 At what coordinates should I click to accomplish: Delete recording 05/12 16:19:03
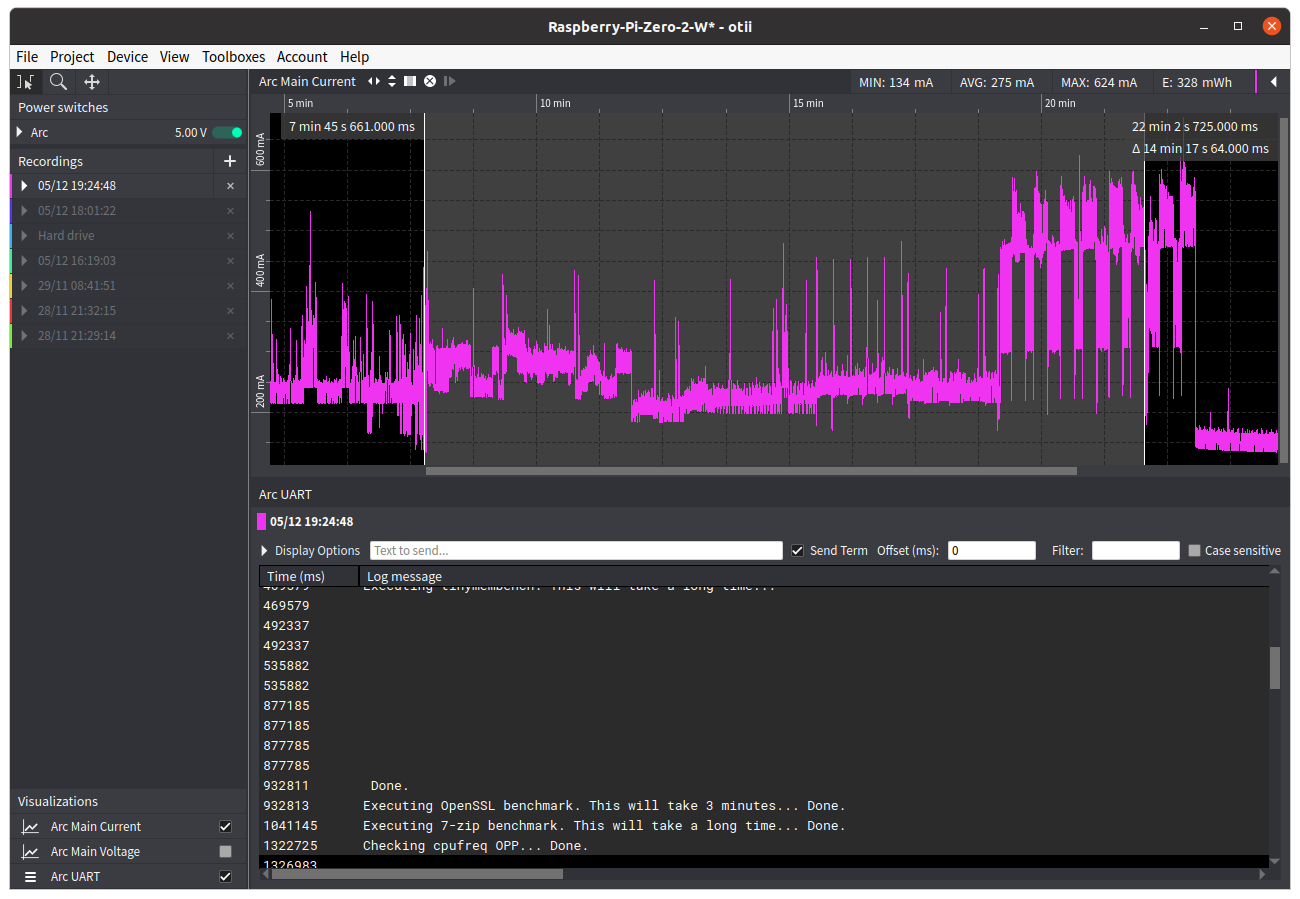pos(230,261)
